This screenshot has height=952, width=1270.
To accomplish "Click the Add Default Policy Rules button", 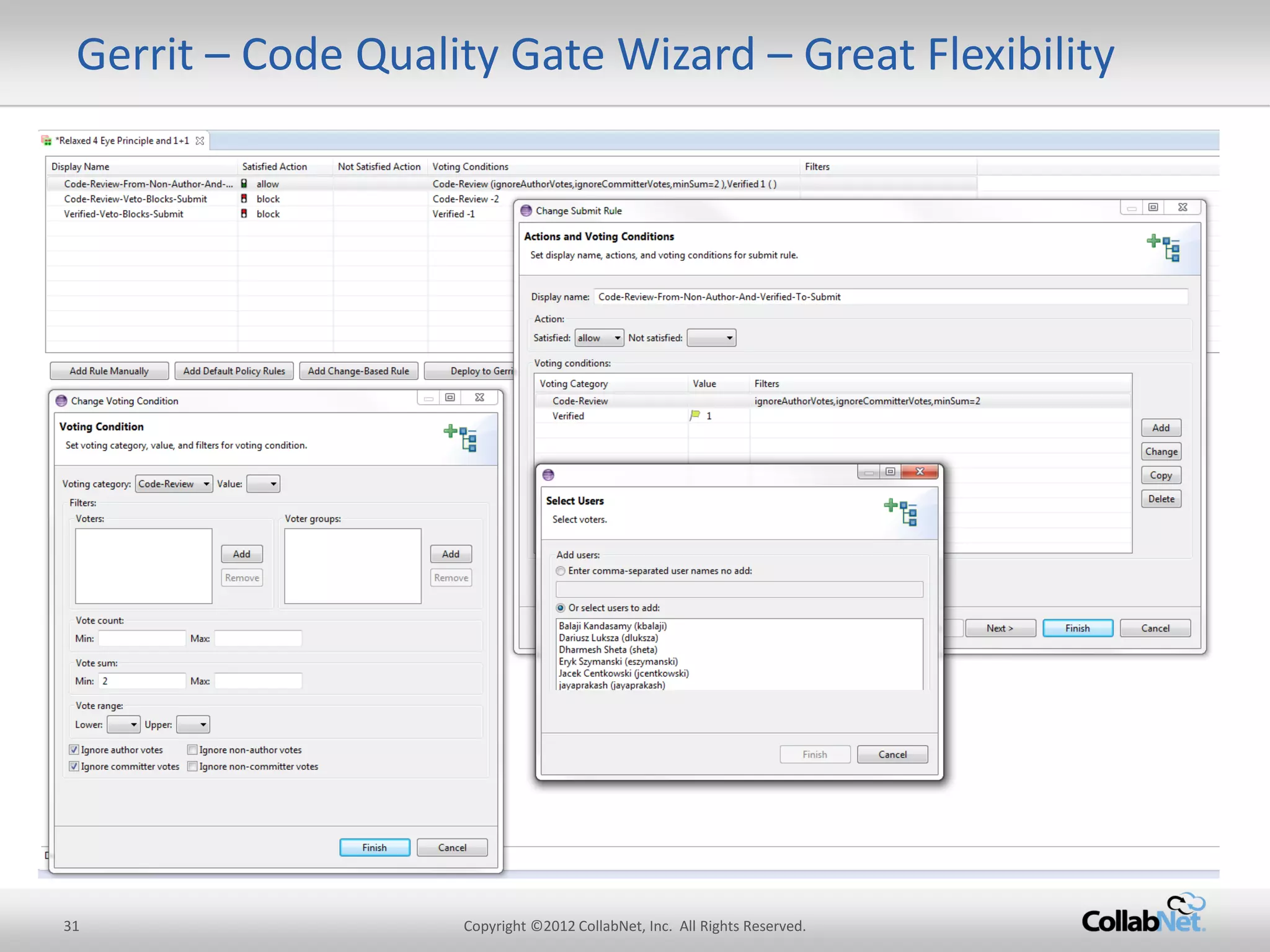I will pos(234,371).
